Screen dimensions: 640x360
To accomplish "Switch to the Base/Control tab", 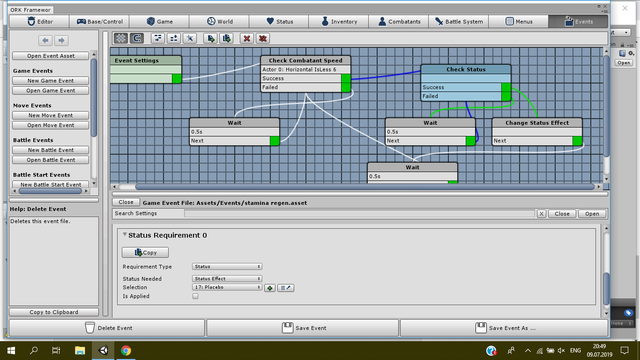I will pyautogui.click(x=100, y=21).
